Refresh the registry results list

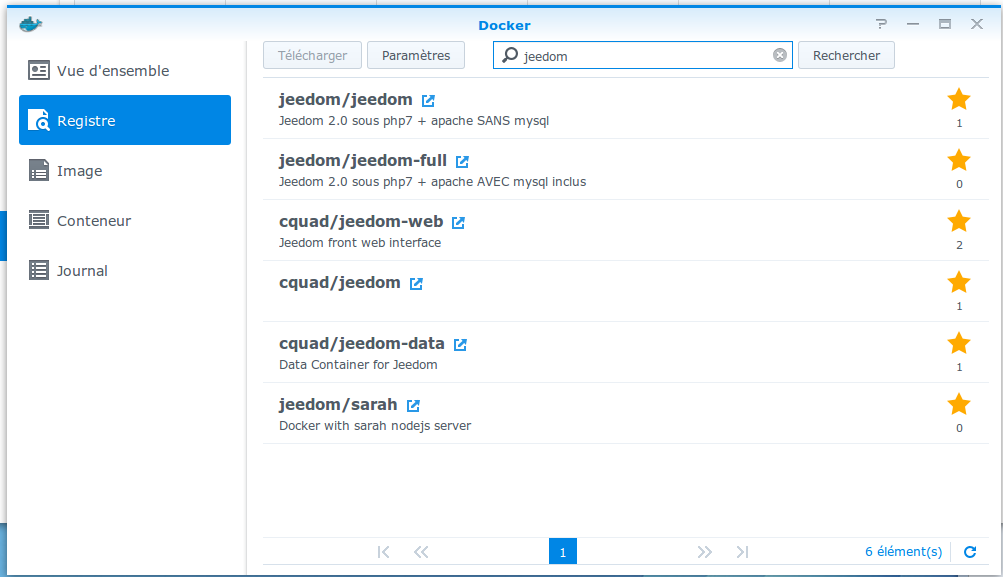pyautogui.click(x=970, y=551)
